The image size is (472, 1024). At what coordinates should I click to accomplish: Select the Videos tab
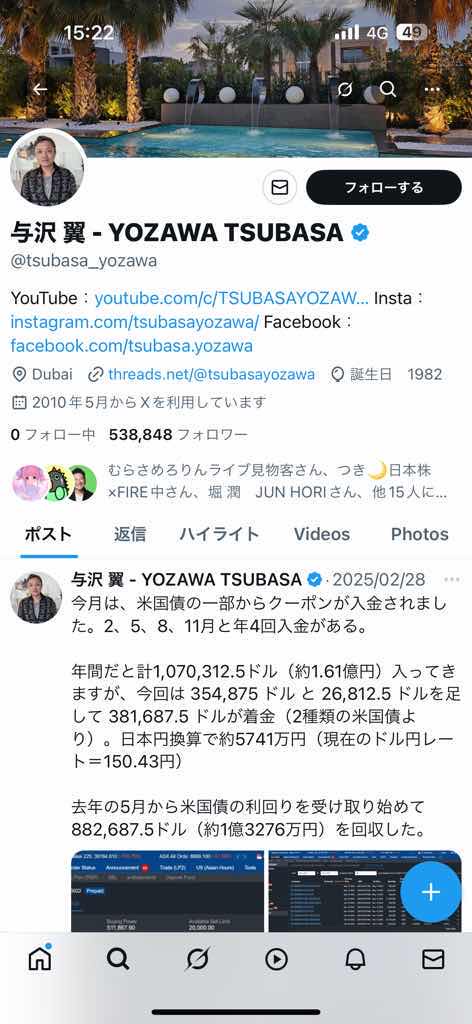tap(322, 534)
